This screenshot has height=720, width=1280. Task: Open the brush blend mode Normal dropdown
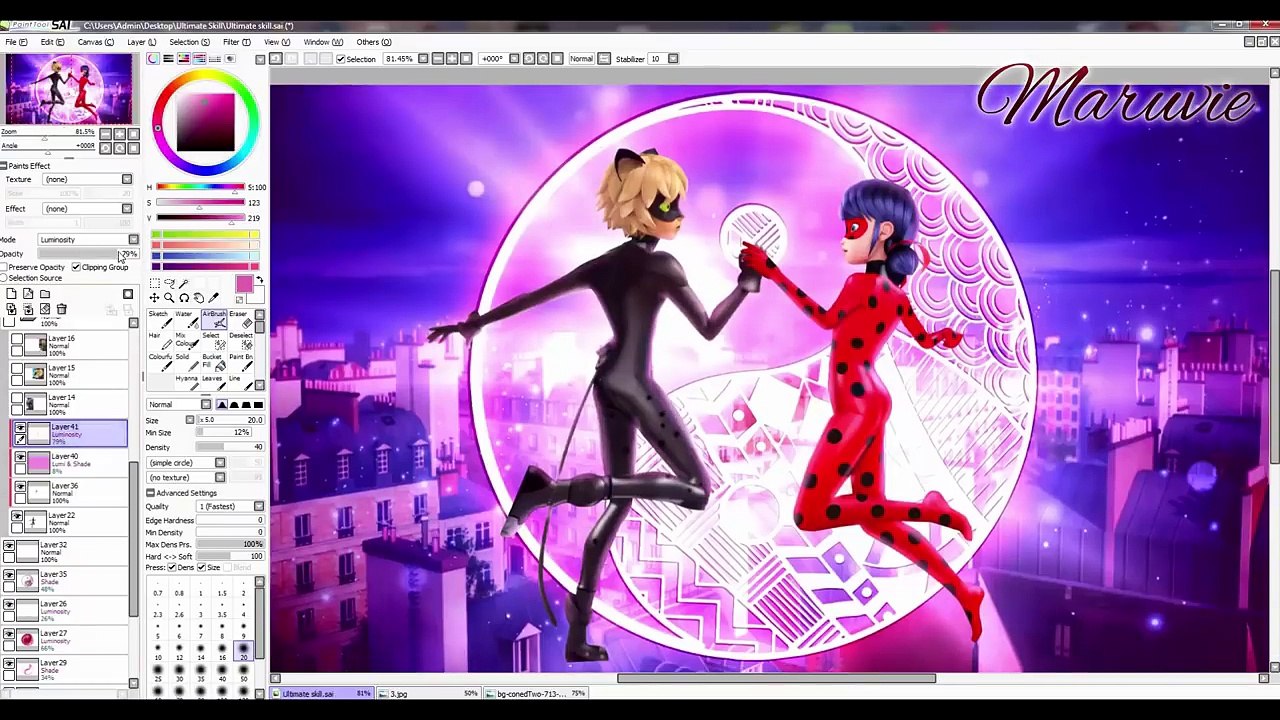(206, 405)
